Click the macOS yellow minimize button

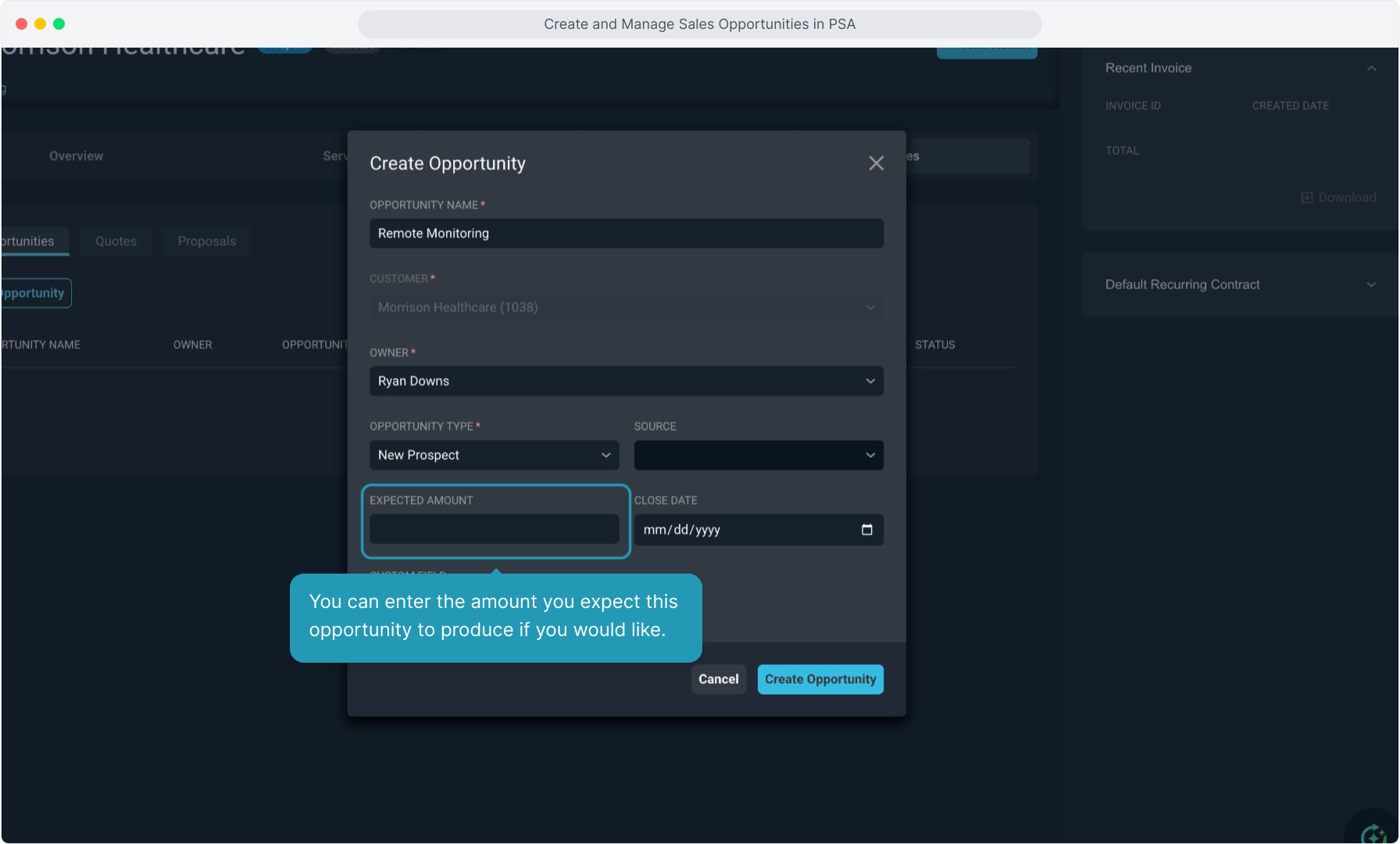(x=40, y=24)
